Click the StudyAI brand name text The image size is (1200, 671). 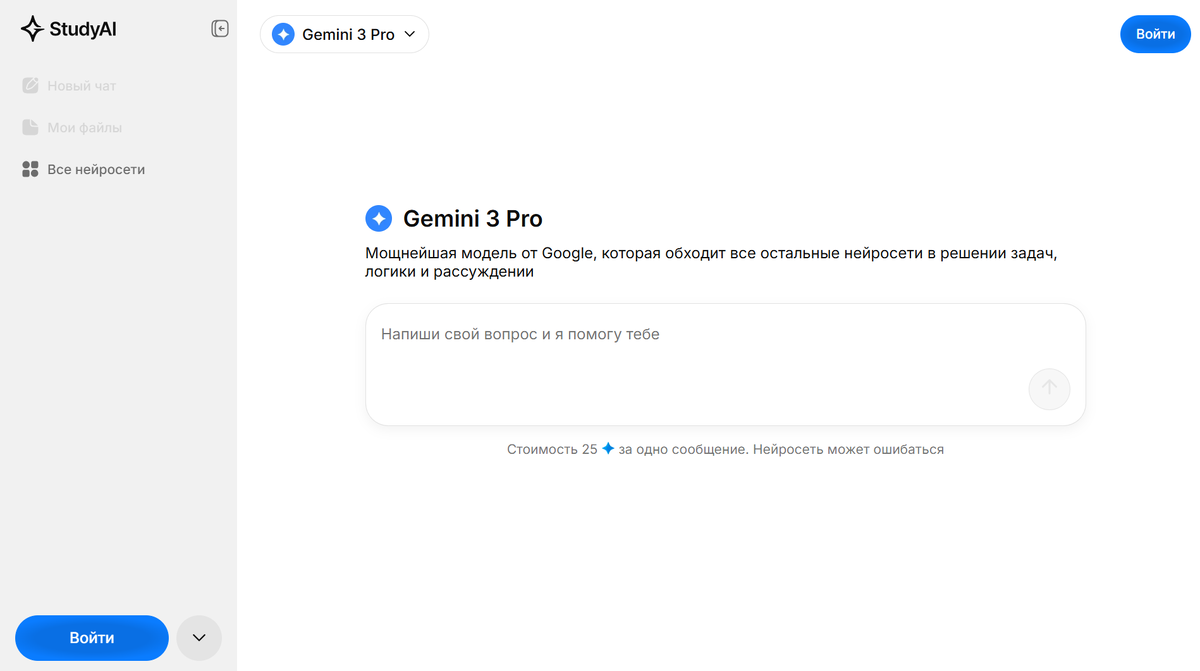click(83, 29)
